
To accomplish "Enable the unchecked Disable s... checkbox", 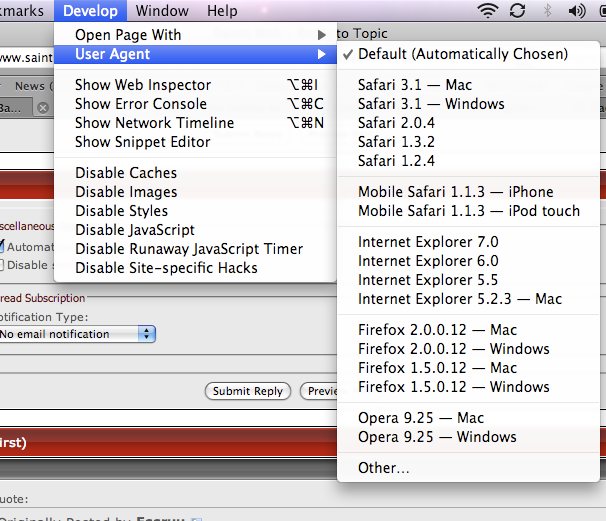I will pyautogui.click(x=3, y=265).
